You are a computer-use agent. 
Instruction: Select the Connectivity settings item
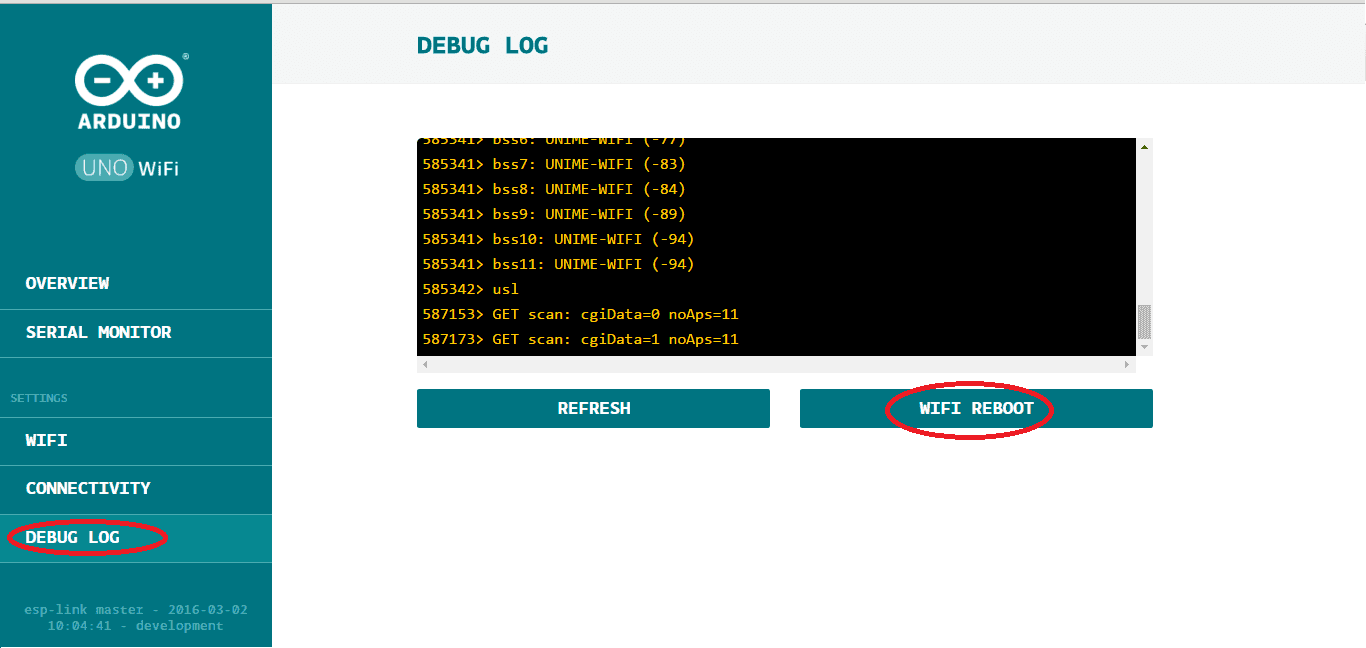(x=88, y=488)
